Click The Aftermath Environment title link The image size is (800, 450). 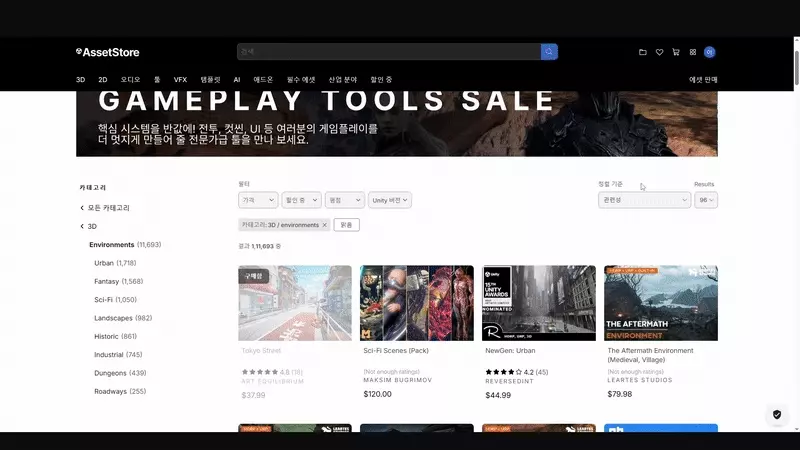[x=651, y=355]
